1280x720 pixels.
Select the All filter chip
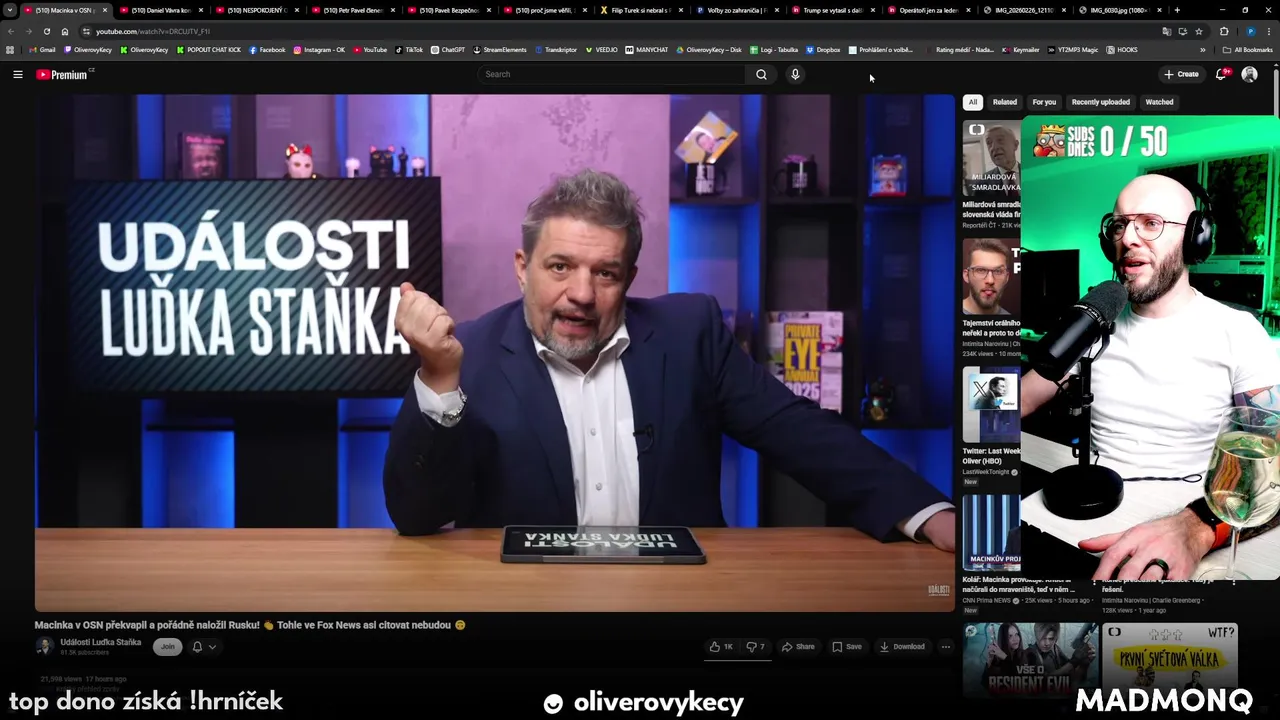(973, 102)
